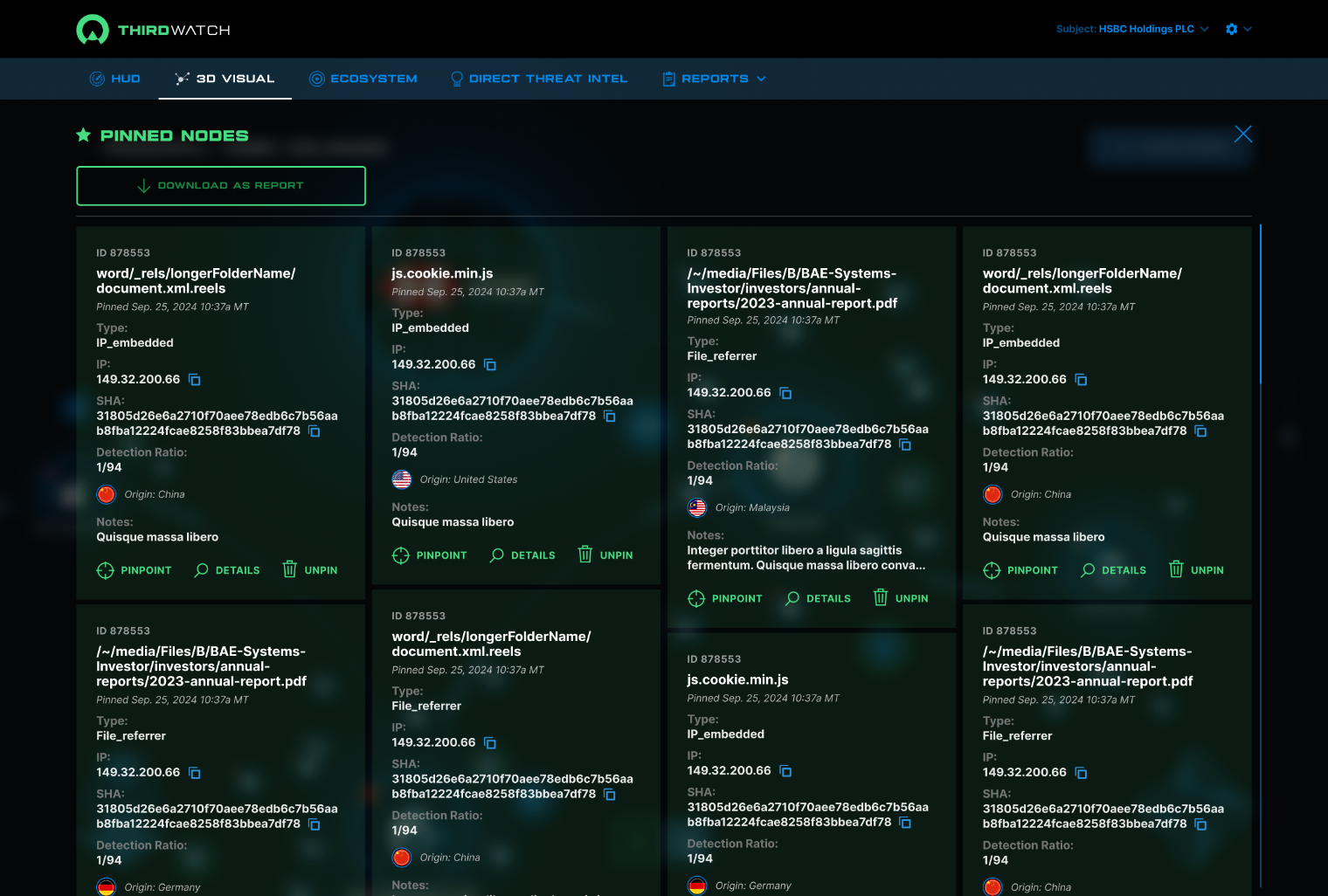Copy the IP in the BAE report card from China
This screenshot has height=896, width=1328.
[1081, 773]
